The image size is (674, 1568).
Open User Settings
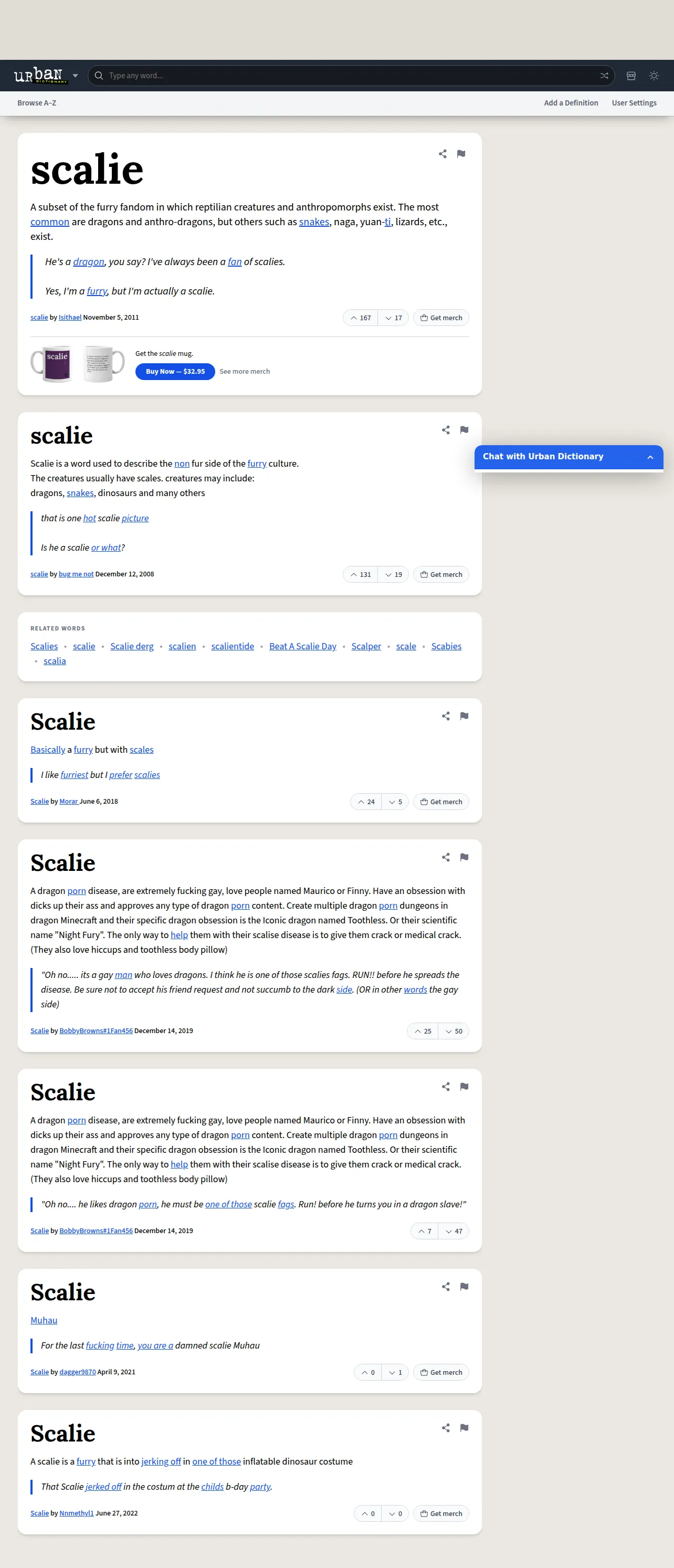[x=634, y=103]
